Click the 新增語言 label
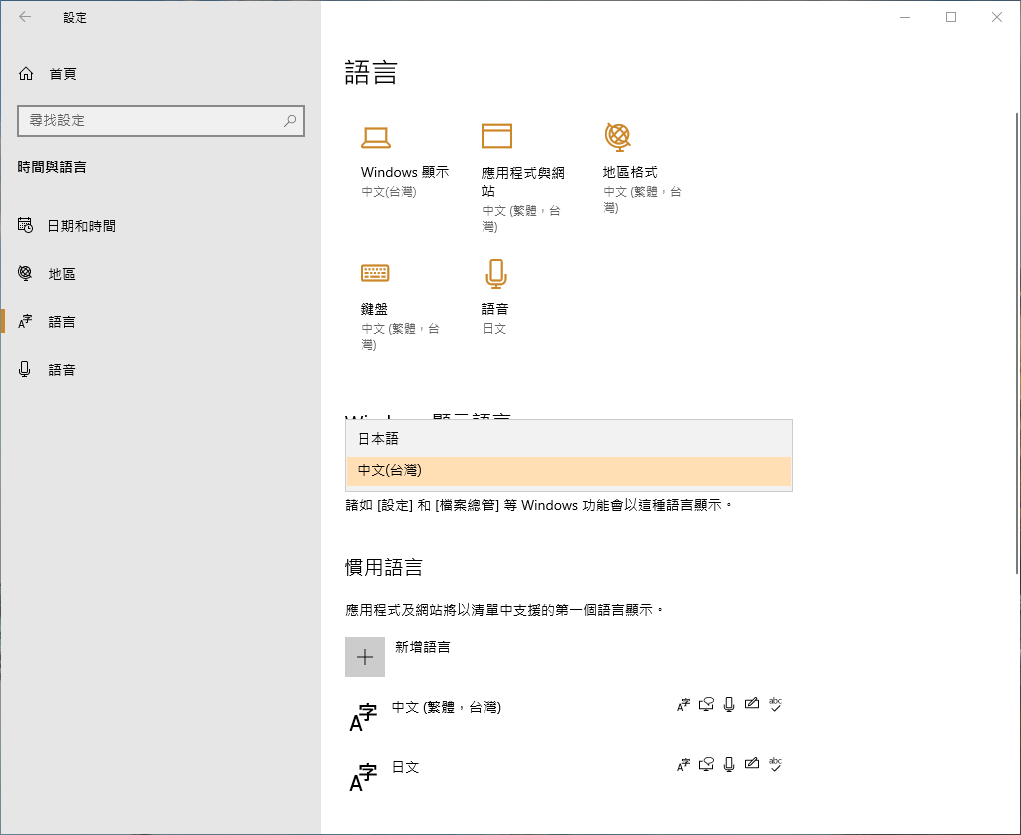Viewport: 1021px width, 835px height. (422, 647)
